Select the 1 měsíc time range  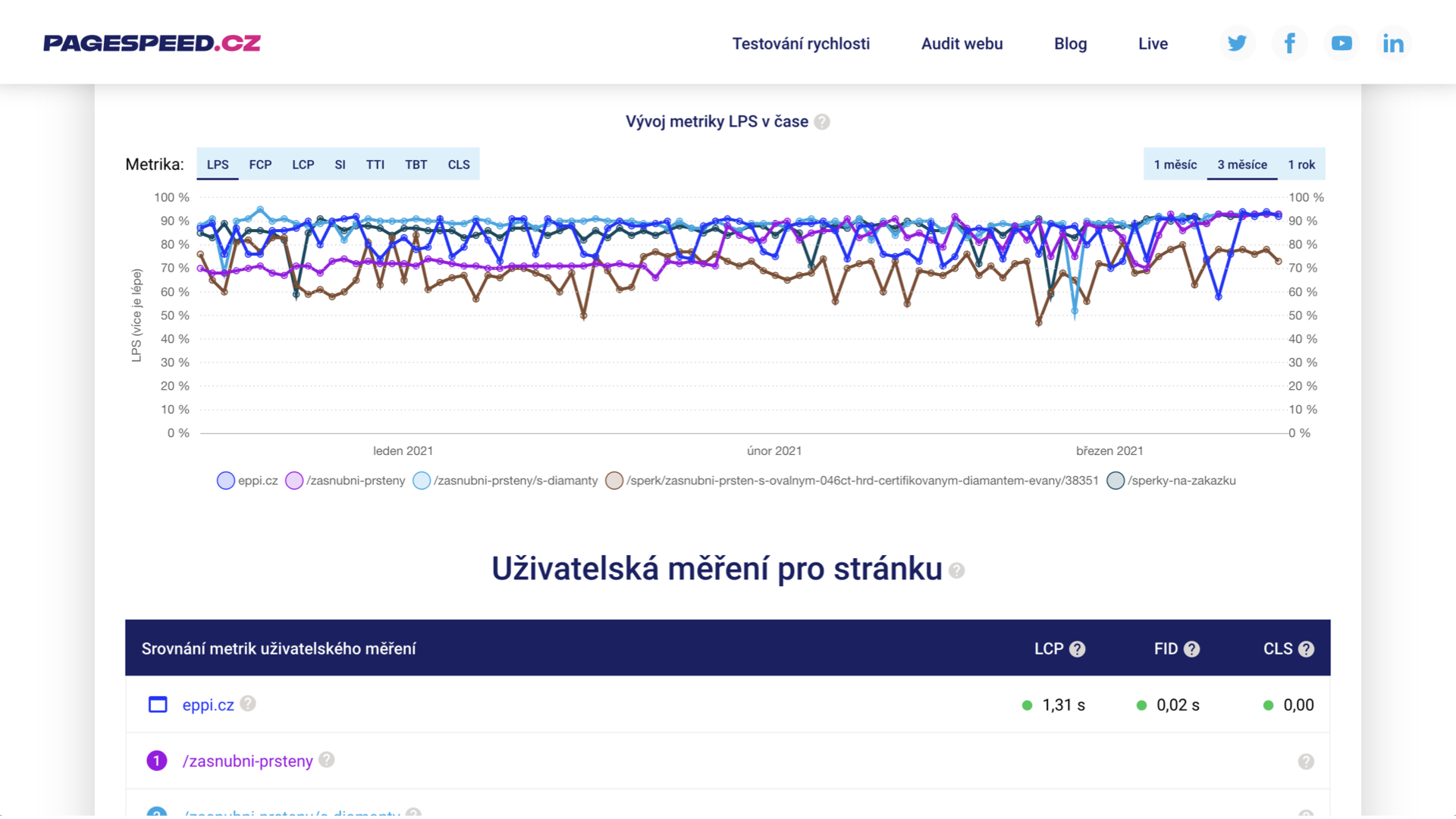point(1175,165)
